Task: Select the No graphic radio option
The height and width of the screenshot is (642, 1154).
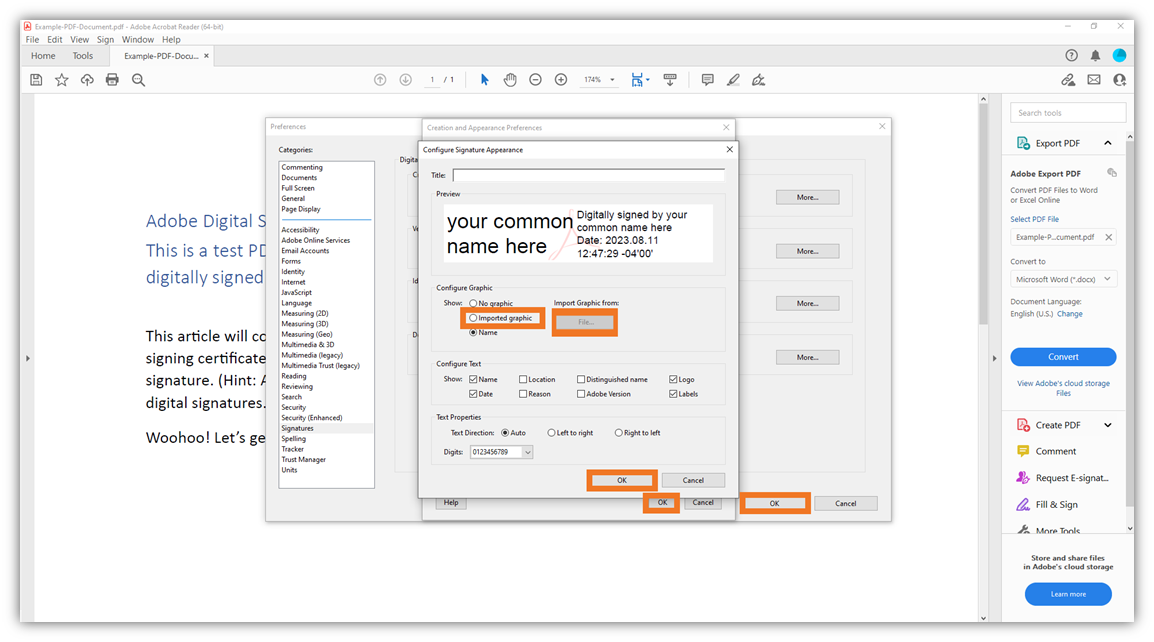Action: 473,303
